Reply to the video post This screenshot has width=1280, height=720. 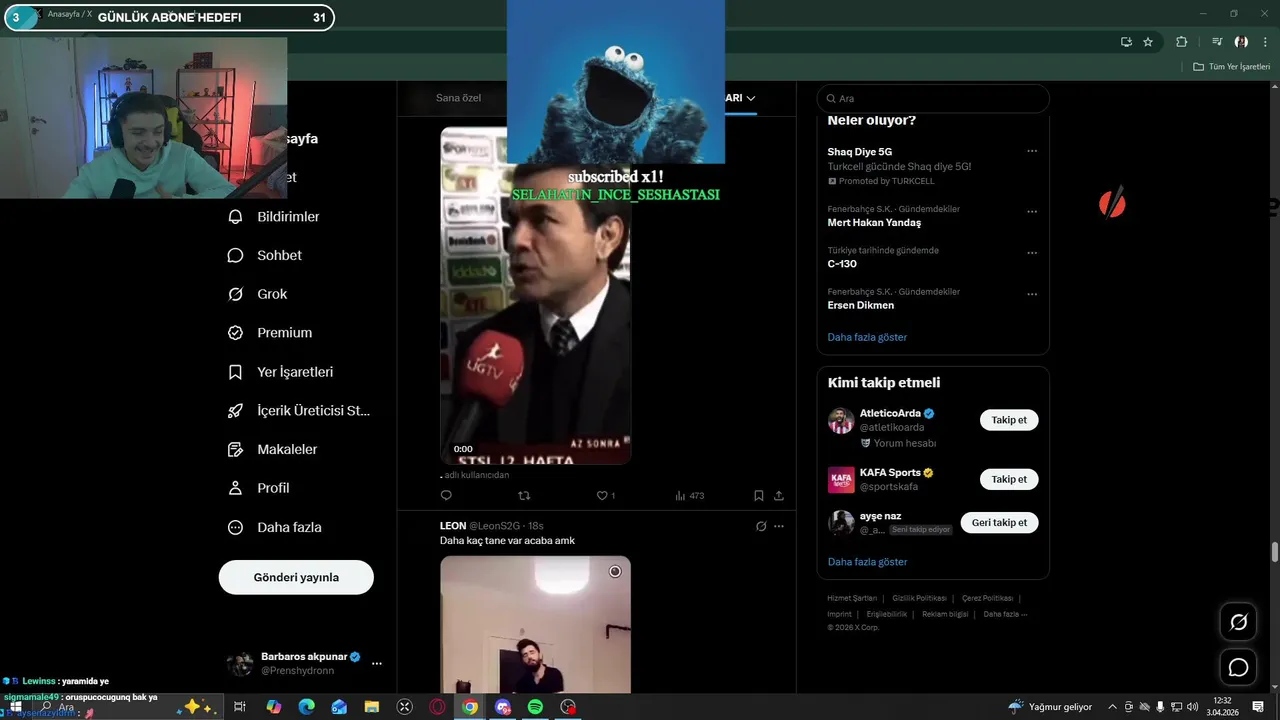pos(446,495)
